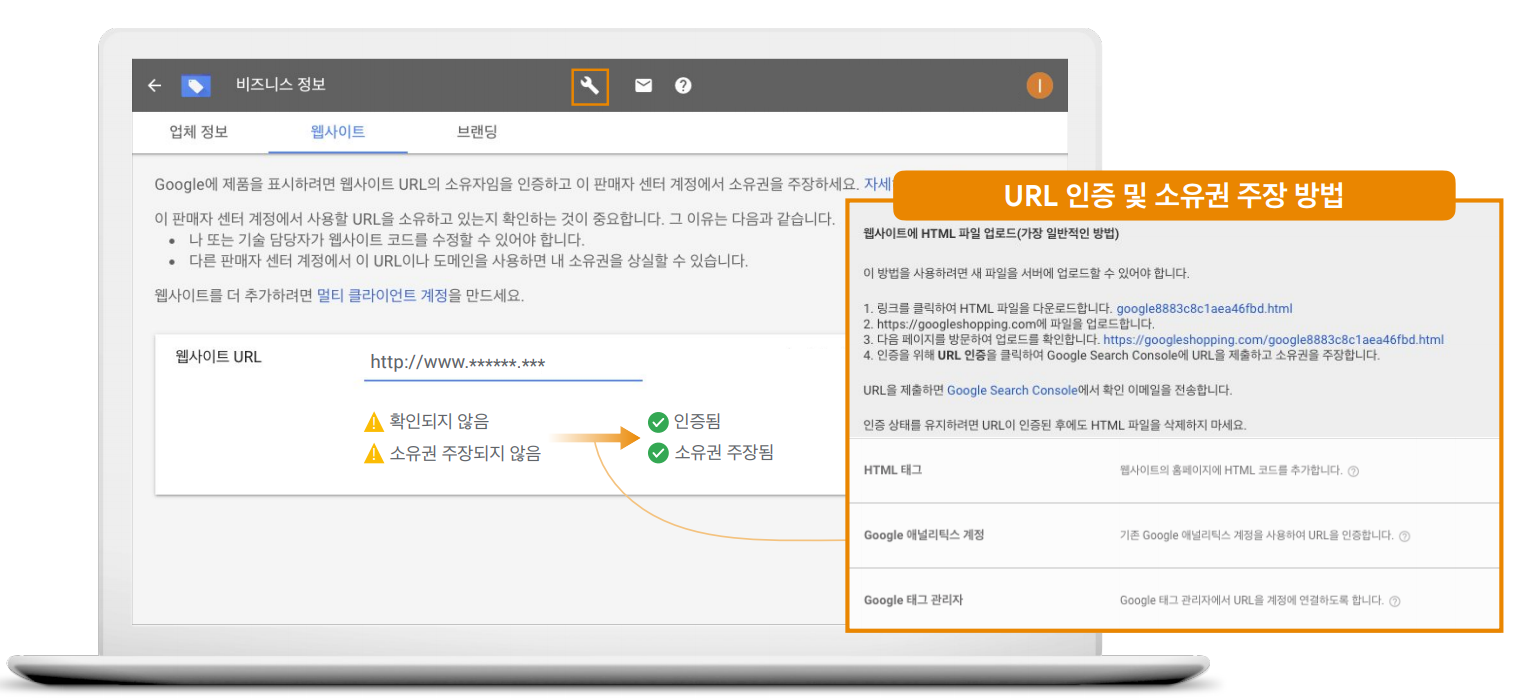The width and height of the screenshot is (1522, 700).
Task: Open the mail notifications icon
Action: click(643, 86)
